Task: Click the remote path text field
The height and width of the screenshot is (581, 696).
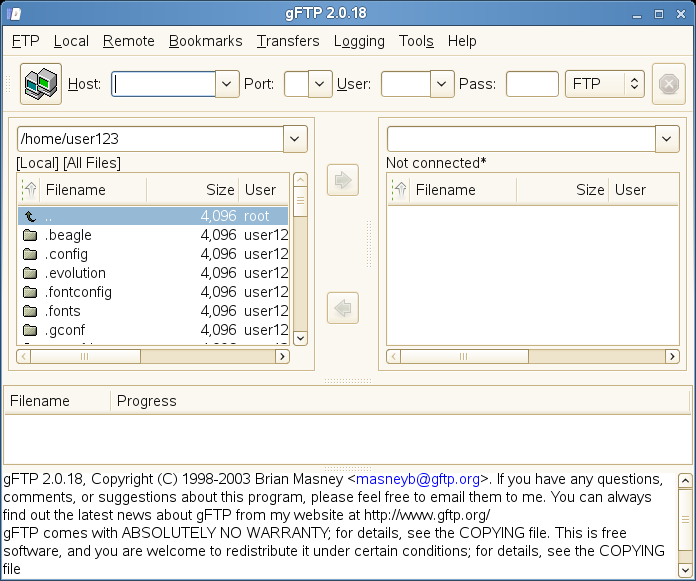Action: [522, 139]
